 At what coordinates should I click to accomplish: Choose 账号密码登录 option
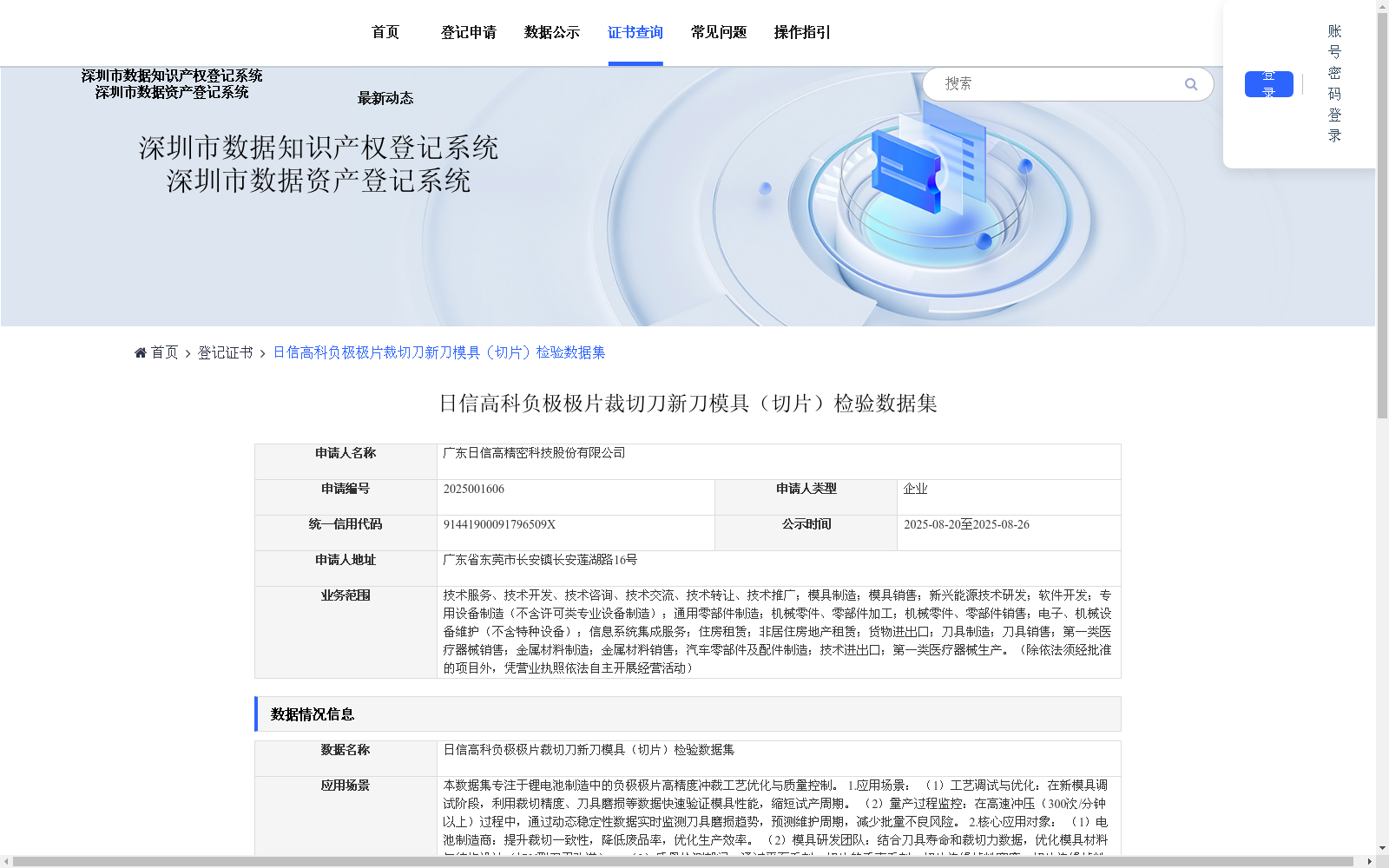pos(1334,83)
